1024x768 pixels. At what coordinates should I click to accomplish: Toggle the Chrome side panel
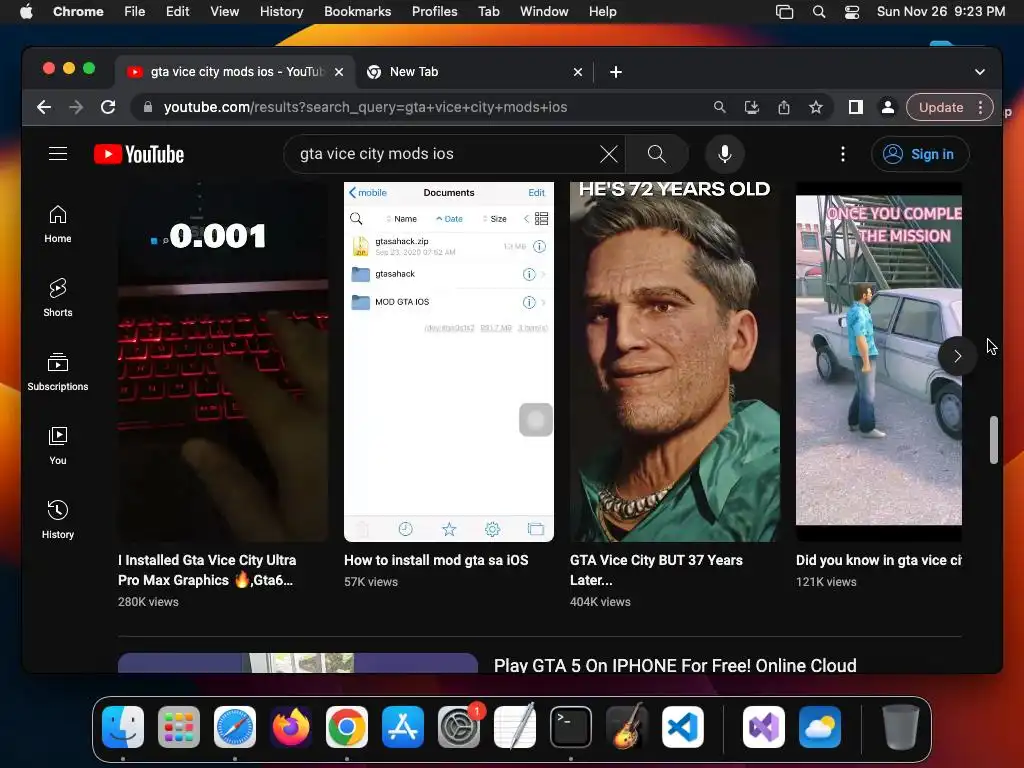click(856, 107)
